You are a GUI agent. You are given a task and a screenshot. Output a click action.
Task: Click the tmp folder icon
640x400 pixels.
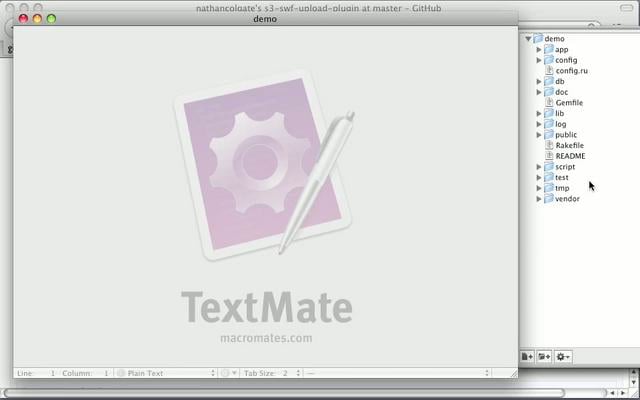[549, 188]
